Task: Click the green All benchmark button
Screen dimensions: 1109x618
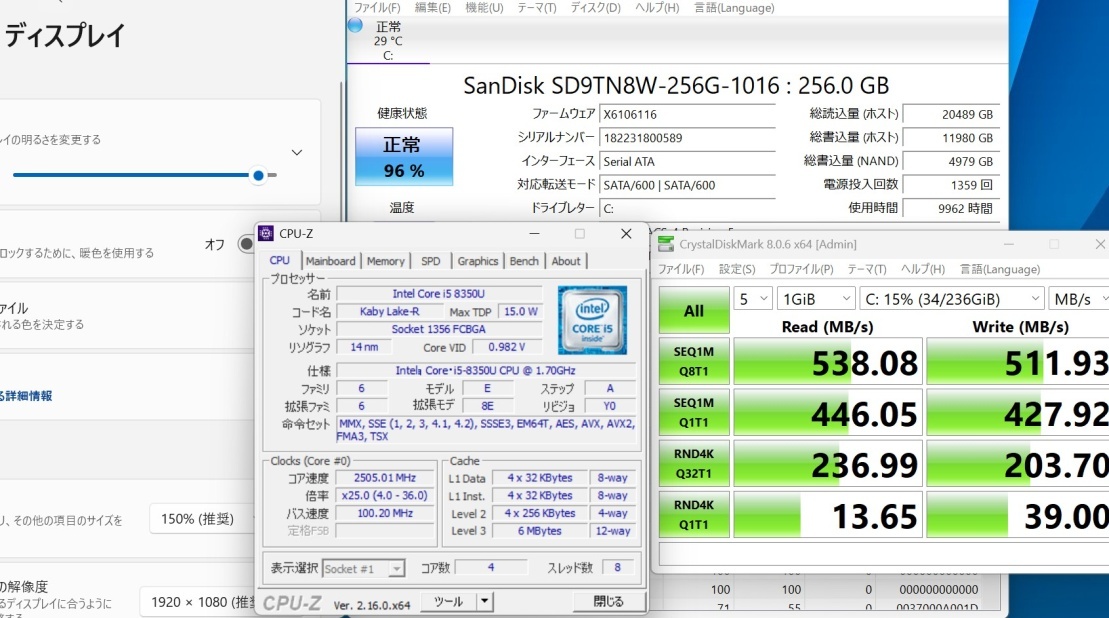Action: tap(693, 310)
